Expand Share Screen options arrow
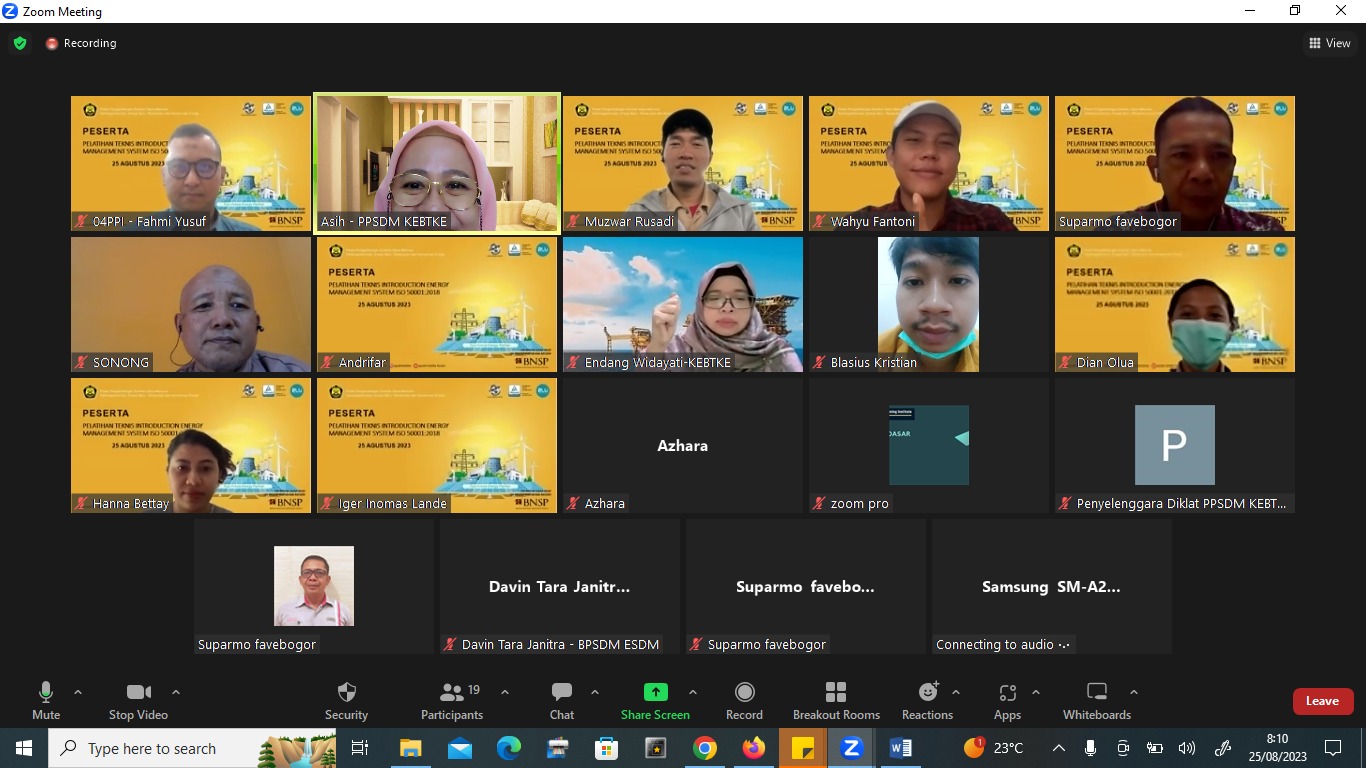The image size is (1366, 768). [x=693, y=692]
